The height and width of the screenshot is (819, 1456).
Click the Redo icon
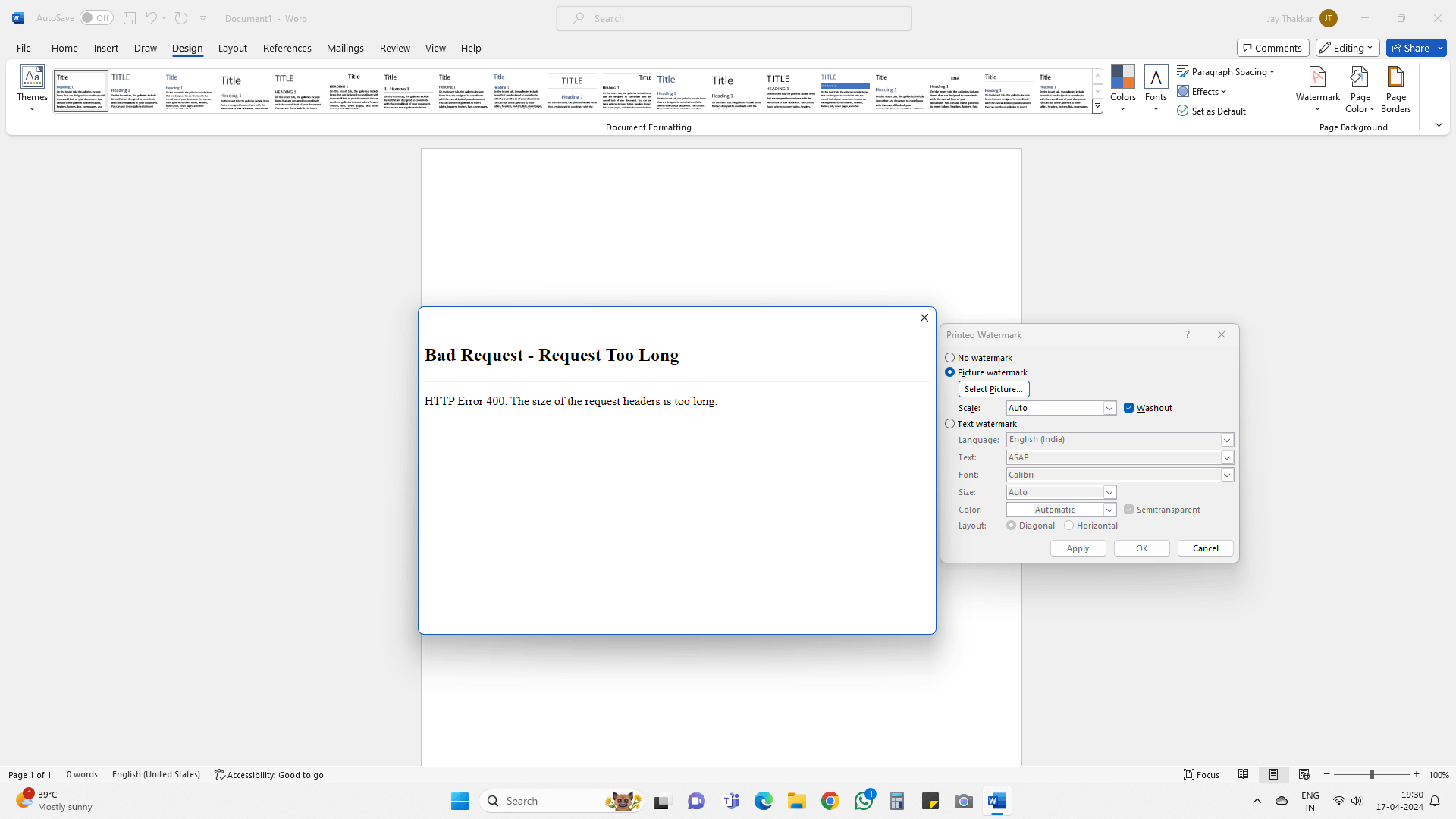pyautogui.click(x=180, y=18)
